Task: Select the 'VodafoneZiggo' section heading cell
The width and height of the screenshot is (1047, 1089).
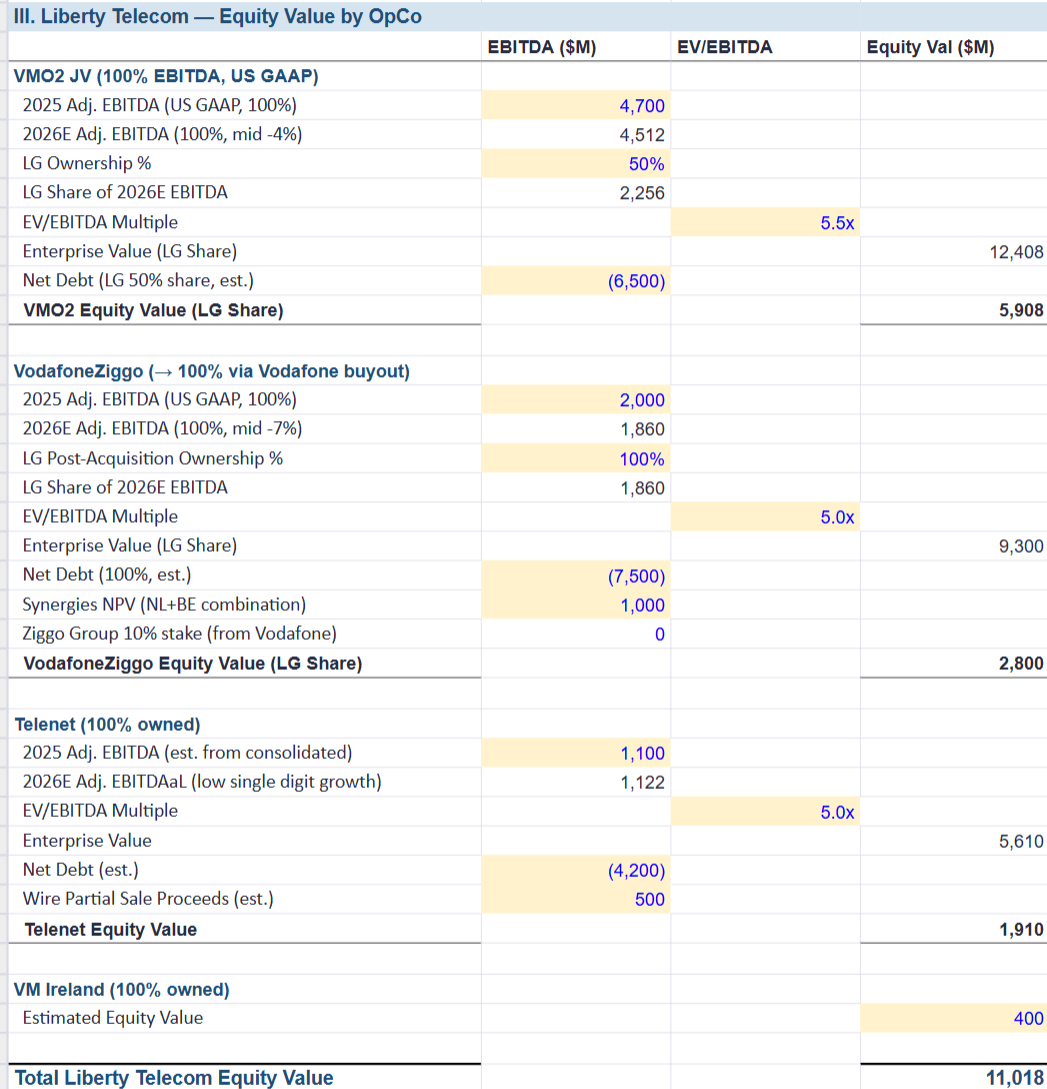Action: (x=212, y=372)
